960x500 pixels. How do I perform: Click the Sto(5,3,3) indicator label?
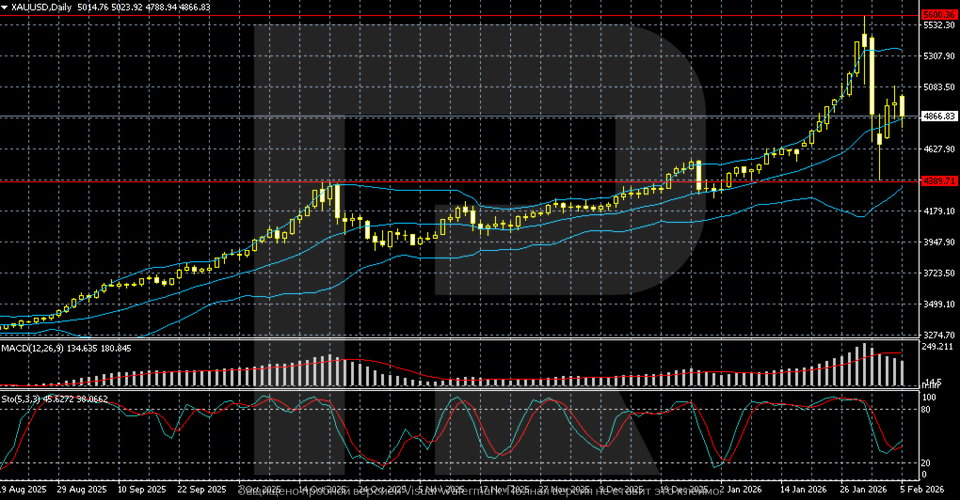pos(25,400)
